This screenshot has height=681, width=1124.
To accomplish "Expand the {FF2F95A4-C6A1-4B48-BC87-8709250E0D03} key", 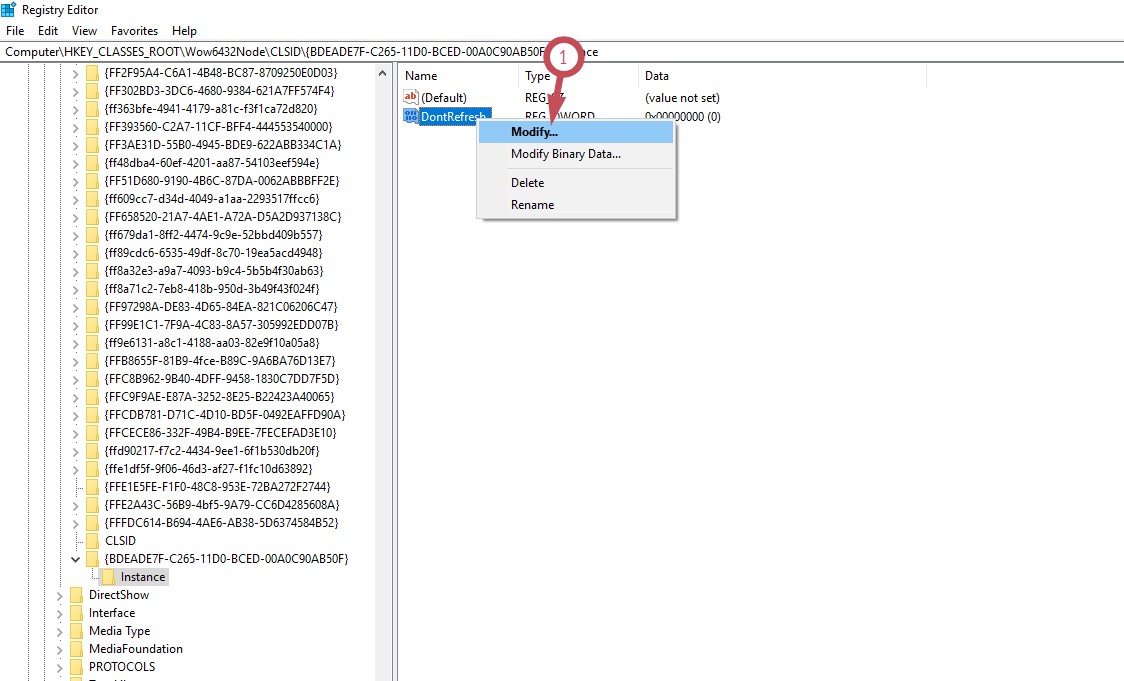I will (76, 73).
